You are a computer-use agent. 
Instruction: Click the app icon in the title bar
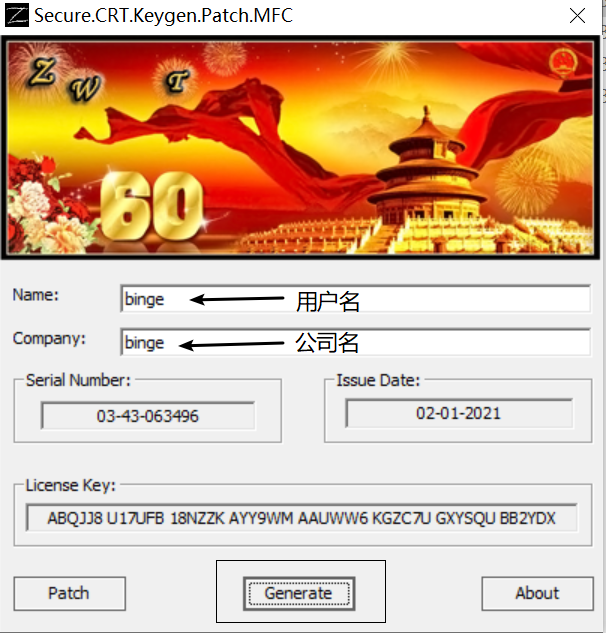[16, 16]
